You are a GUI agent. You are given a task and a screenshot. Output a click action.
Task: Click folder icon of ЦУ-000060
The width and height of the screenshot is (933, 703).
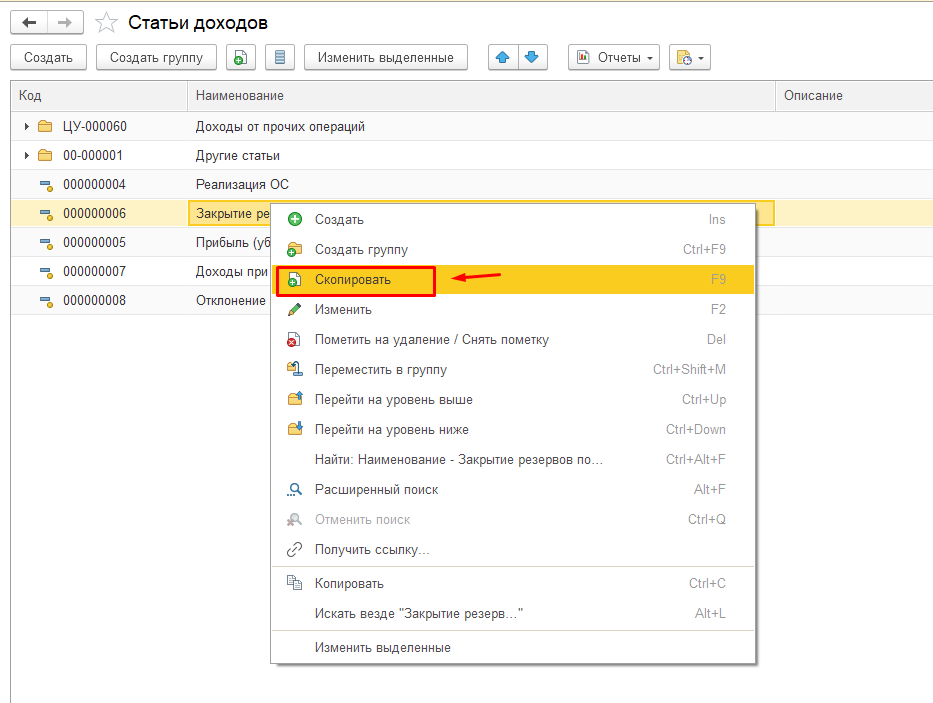45,126
